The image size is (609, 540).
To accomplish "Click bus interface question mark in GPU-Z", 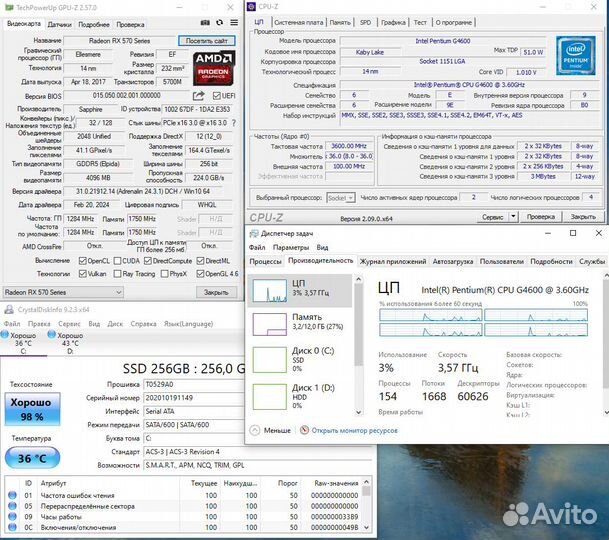I will [234, 123].
